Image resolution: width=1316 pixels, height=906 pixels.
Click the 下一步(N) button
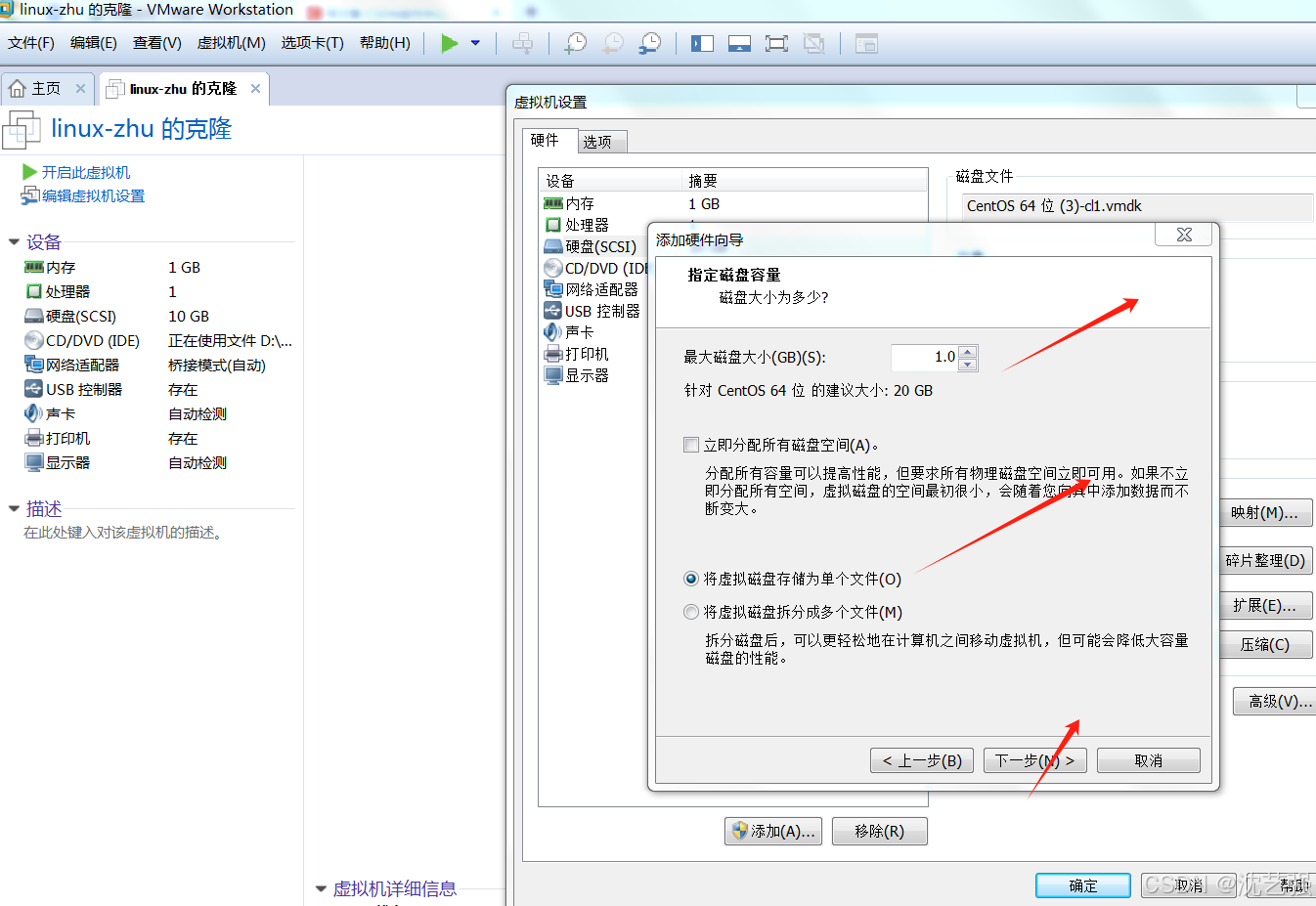(x=1034, y=760)
